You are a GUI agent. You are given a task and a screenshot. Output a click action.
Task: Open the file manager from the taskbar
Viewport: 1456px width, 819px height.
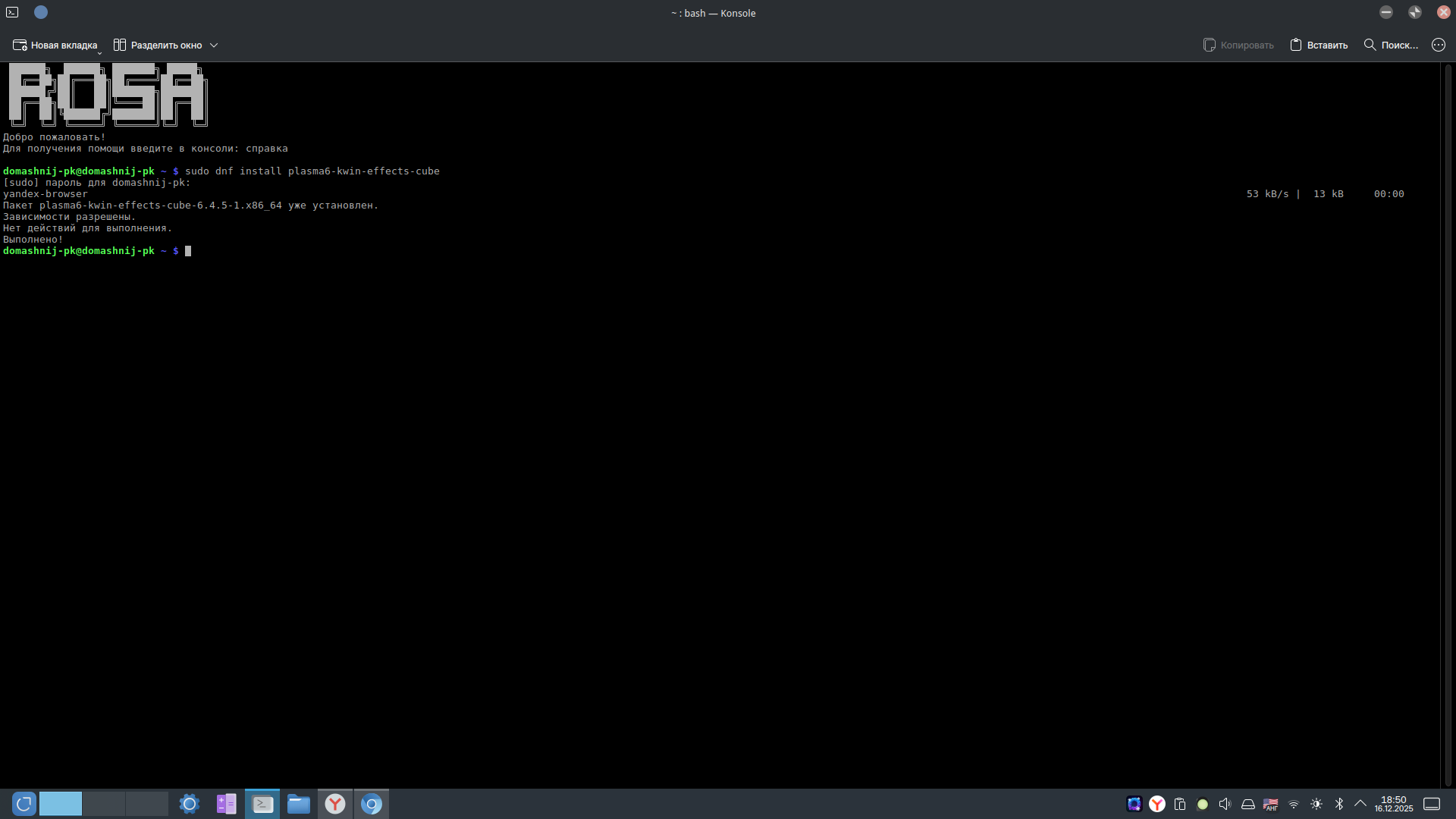[x=299, y=804]
